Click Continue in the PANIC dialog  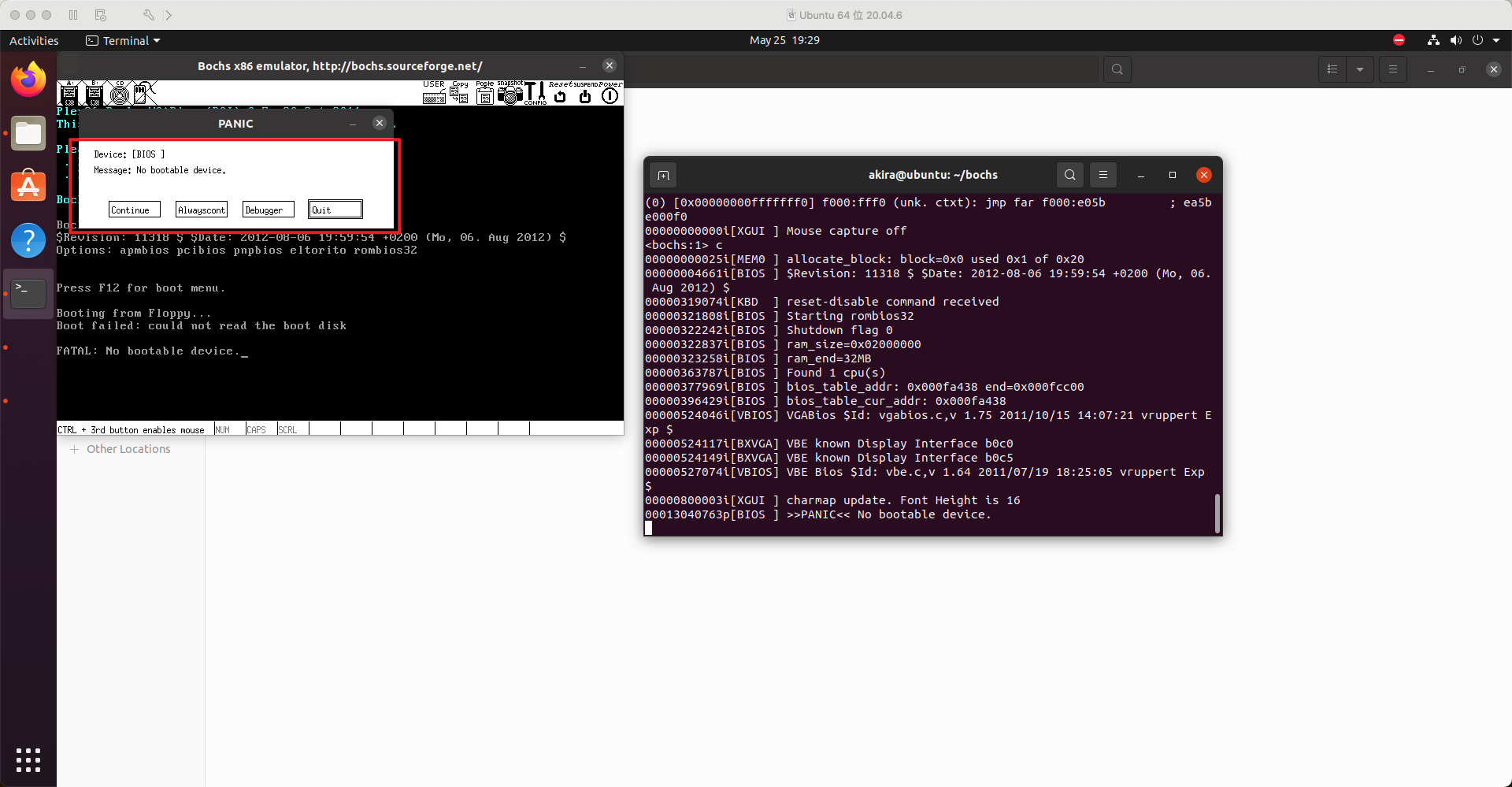[x=134, y=210]
